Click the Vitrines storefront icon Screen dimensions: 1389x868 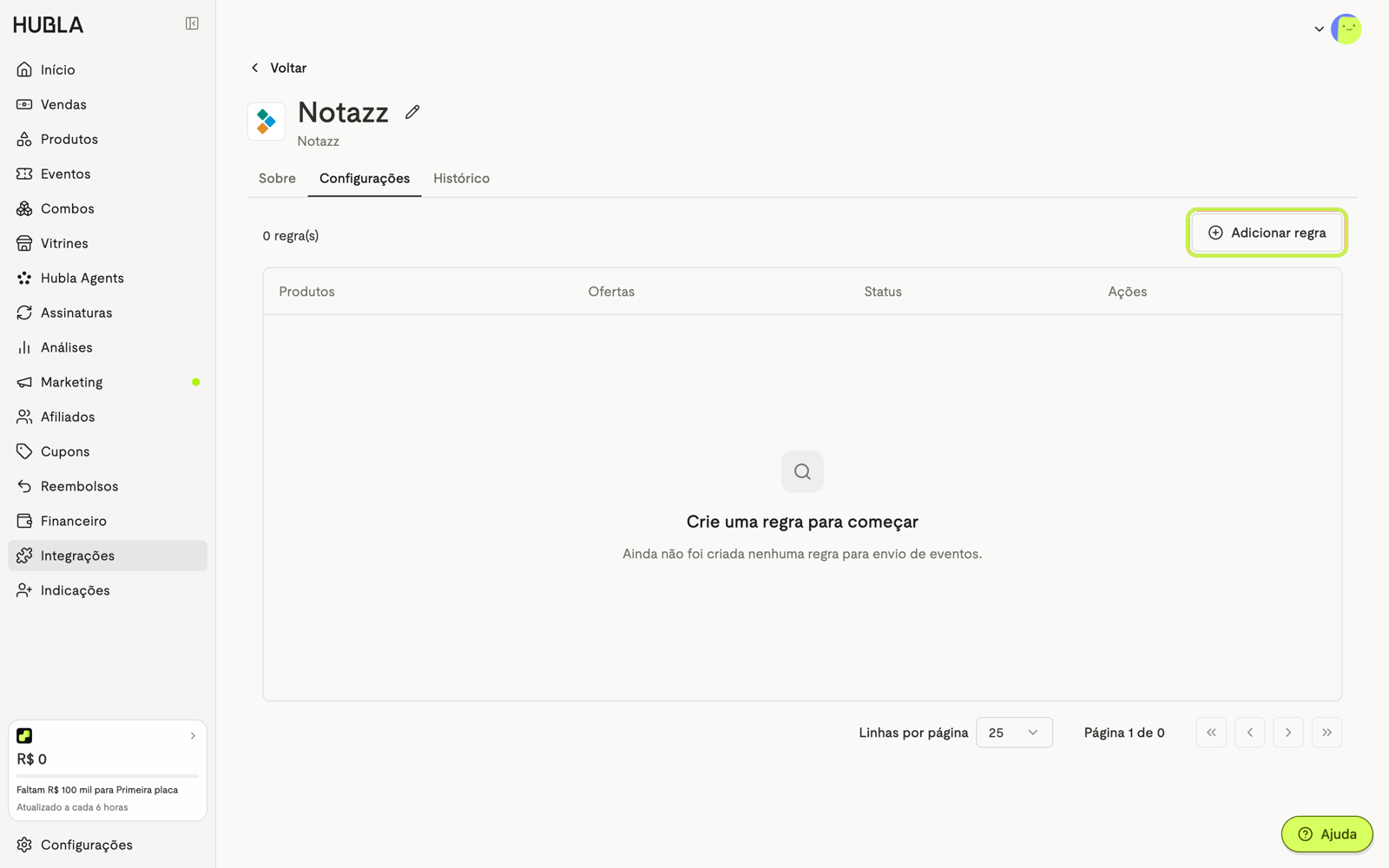coord(24,243)
